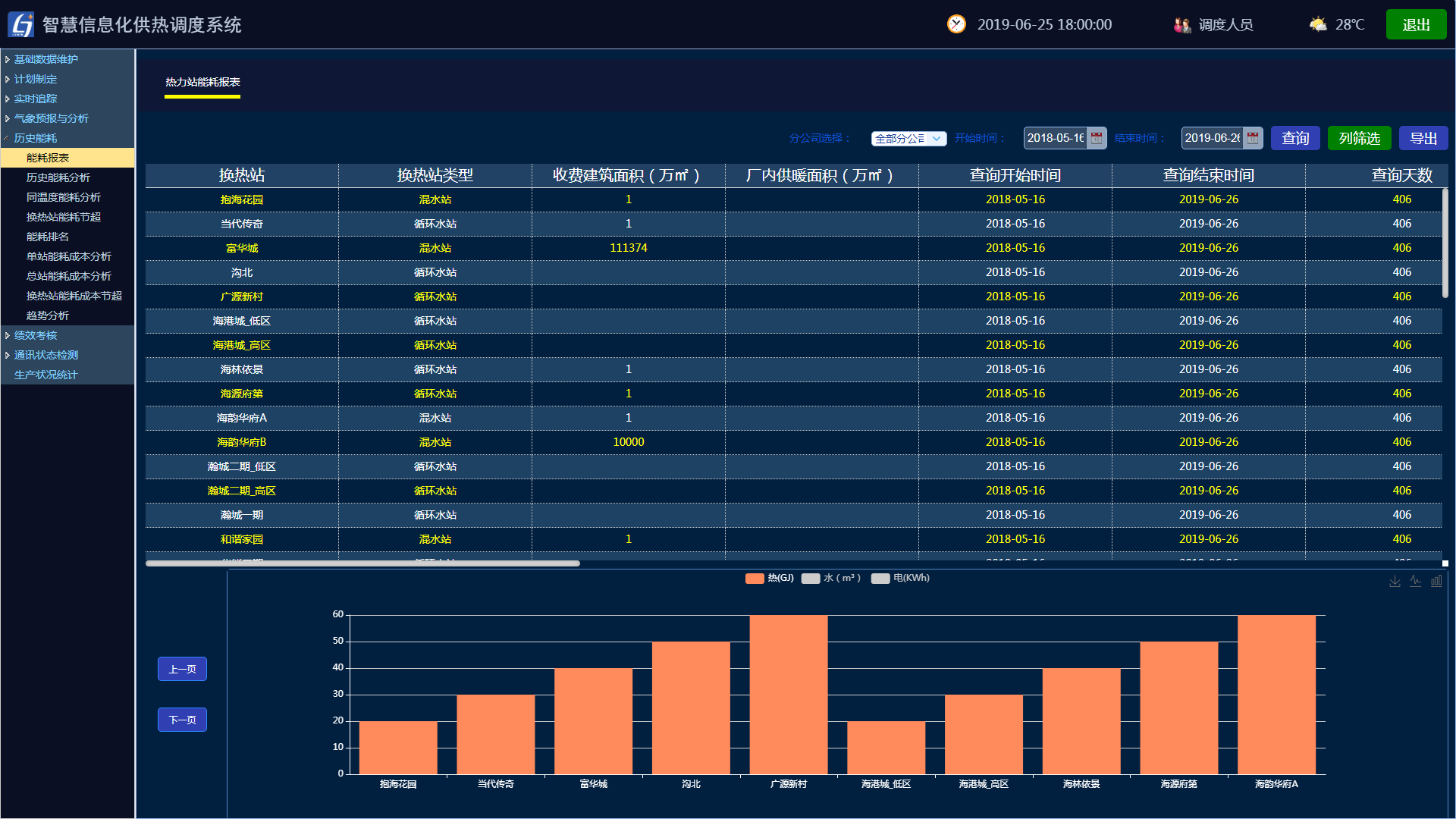Click the 导出 export button
1456x819 pixels.
click(x=1423, y=138)
